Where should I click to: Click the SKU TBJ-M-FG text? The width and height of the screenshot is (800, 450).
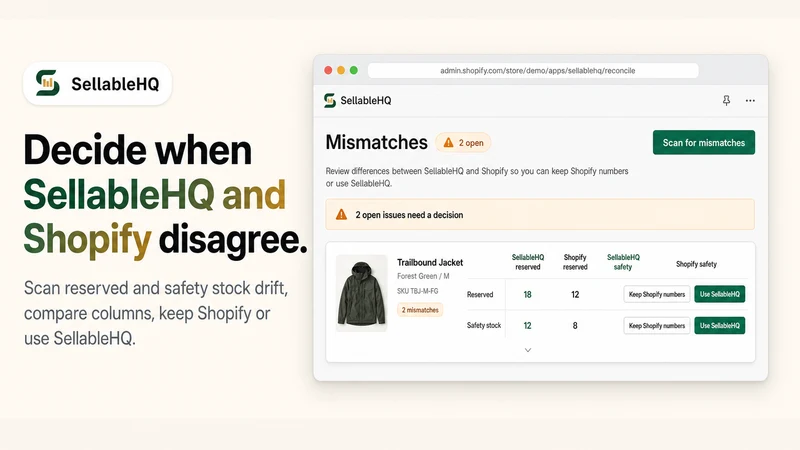(x=417, y=291)
